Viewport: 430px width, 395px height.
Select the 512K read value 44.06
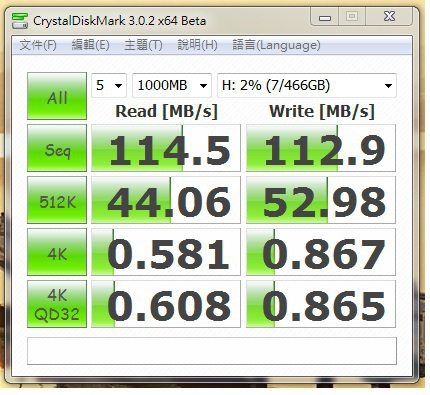[x=166, y=200]
